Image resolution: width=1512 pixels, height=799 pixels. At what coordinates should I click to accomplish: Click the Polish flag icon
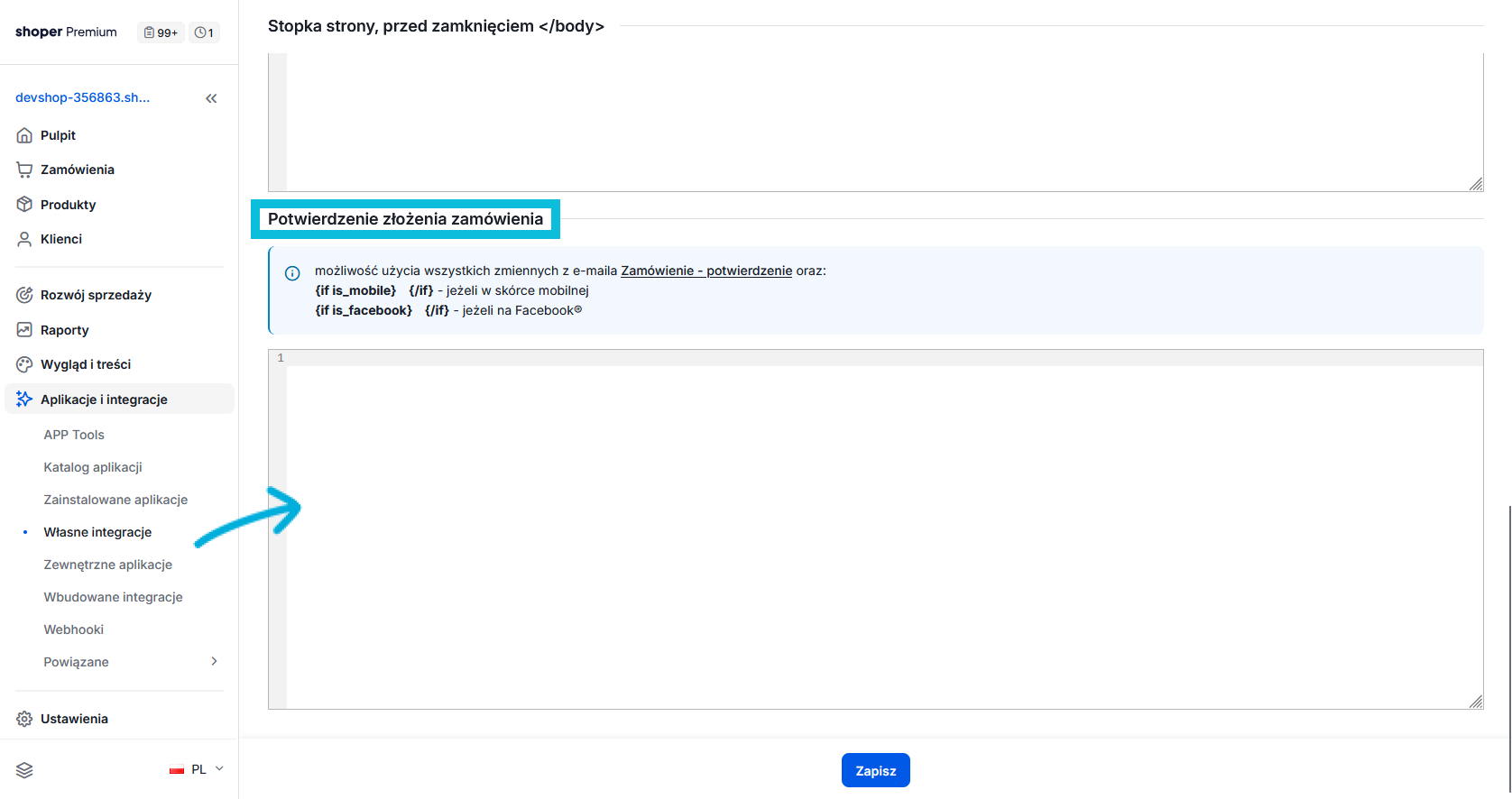tap(177, 770)
